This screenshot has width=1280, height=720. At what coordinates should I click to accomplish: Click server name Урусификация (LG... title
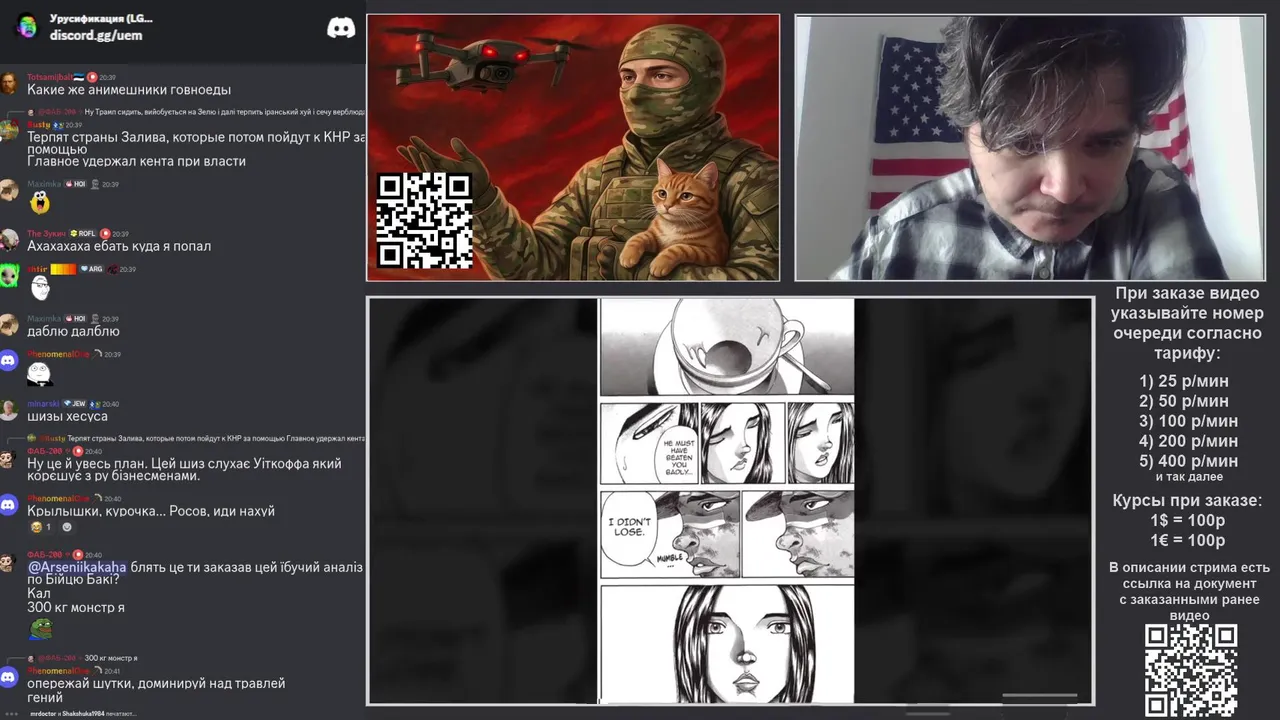101,19
